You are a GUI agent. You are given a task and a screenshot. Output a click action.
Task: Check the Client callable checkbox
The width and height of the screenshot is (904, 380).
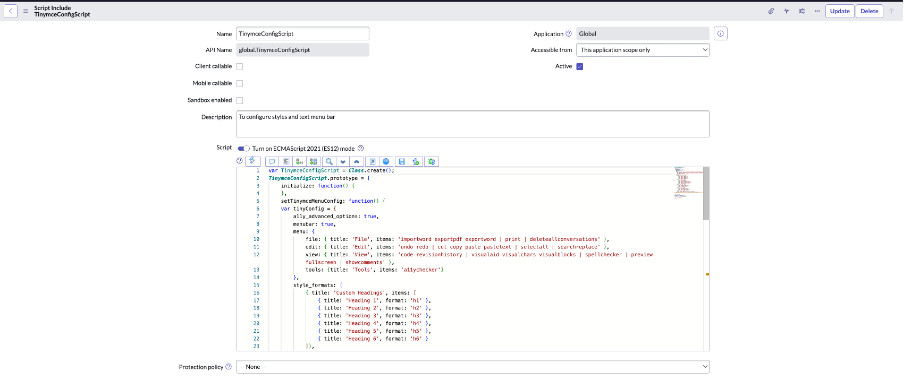click(239, 67)
